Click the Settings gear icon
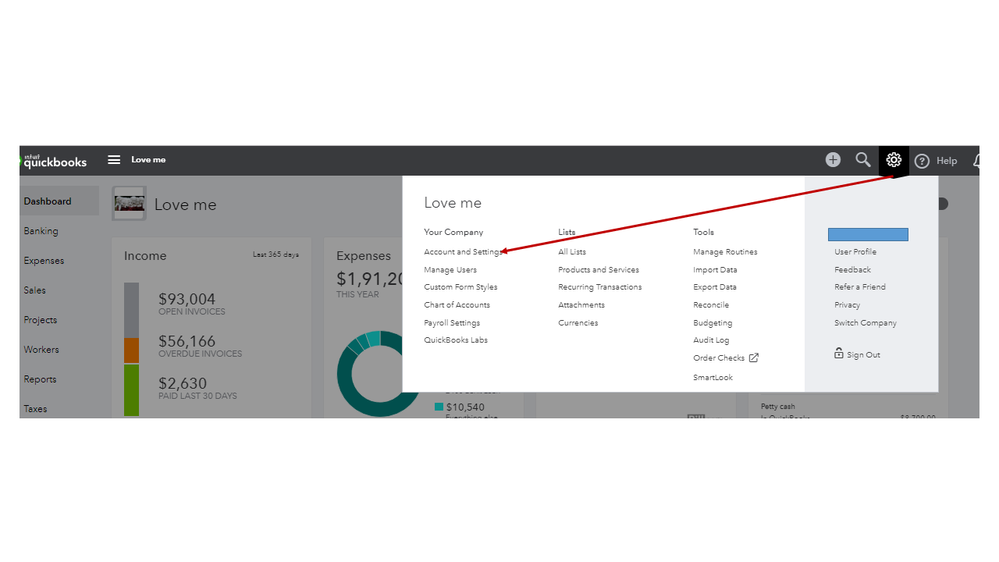 893,160
